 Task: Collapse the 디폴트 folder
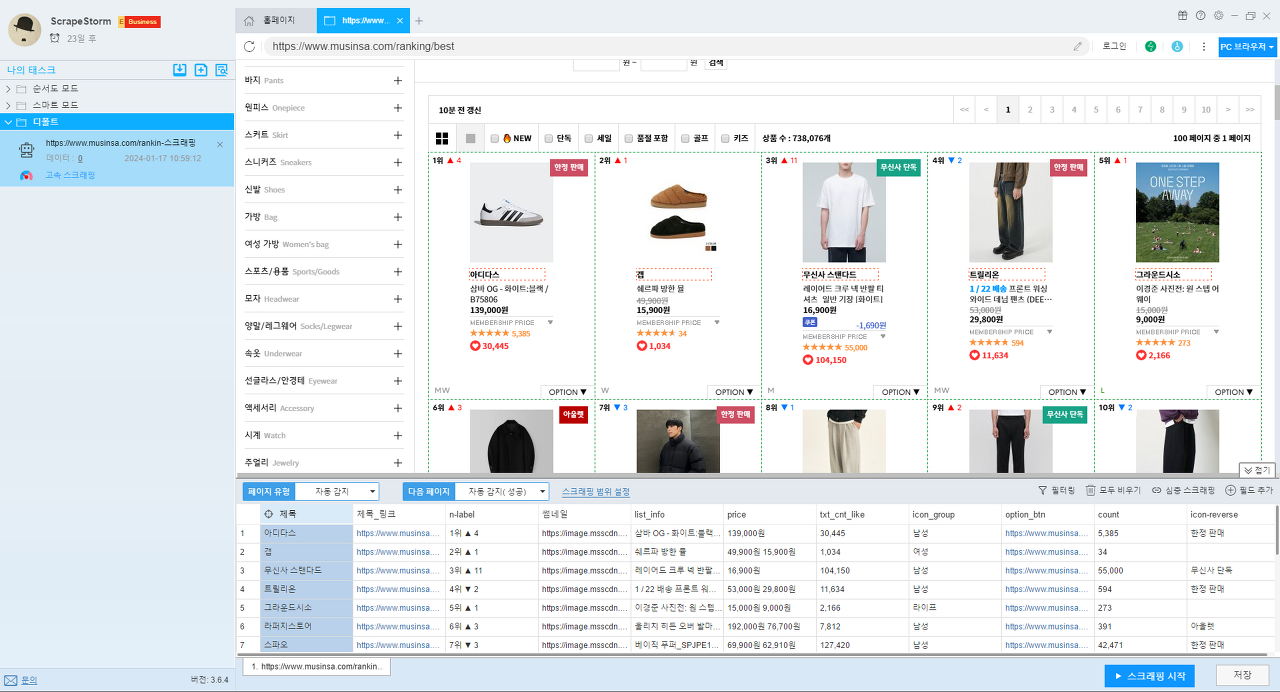point(9,121)
